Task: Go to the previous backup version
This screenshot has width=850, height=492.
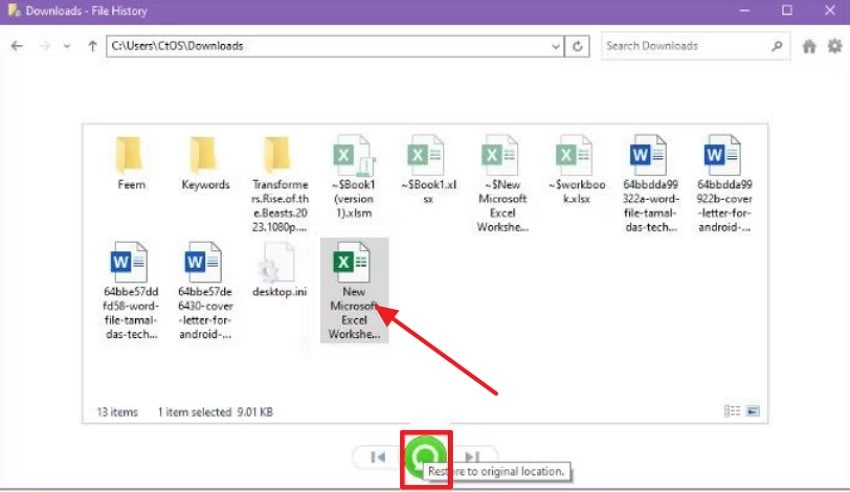Action: pyautogui.click(x=378, y=457)
